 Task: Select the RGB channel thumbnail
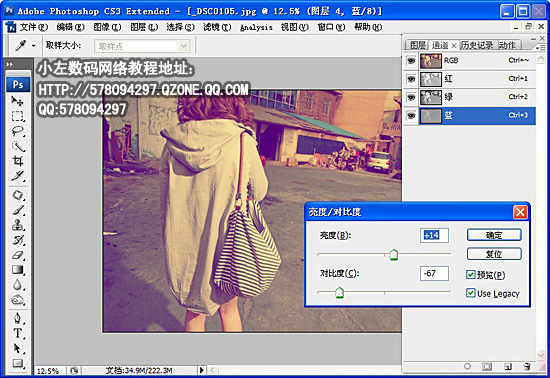[431, 61]
